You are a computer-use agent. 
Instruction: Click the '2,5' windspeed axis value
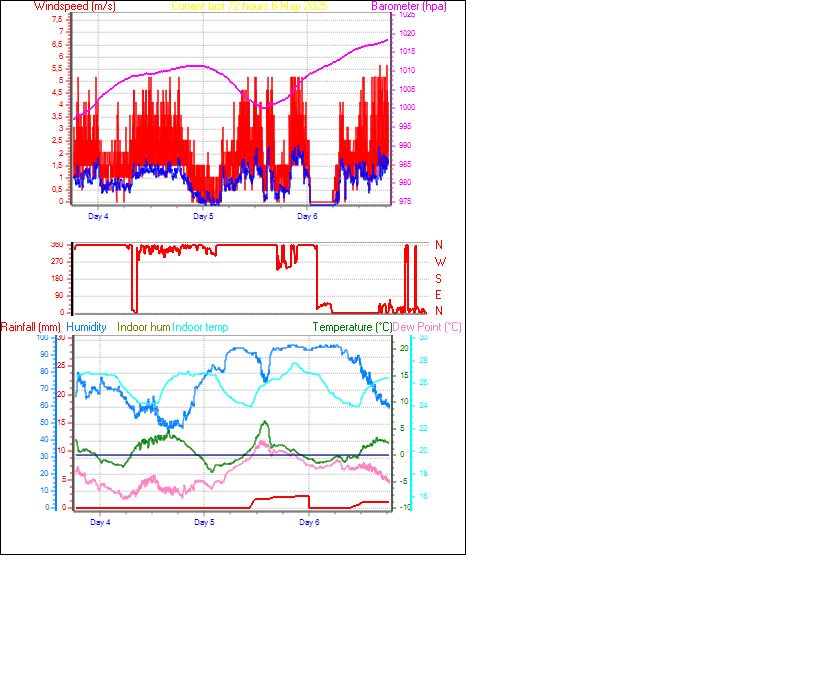click(x=57, y=141)
